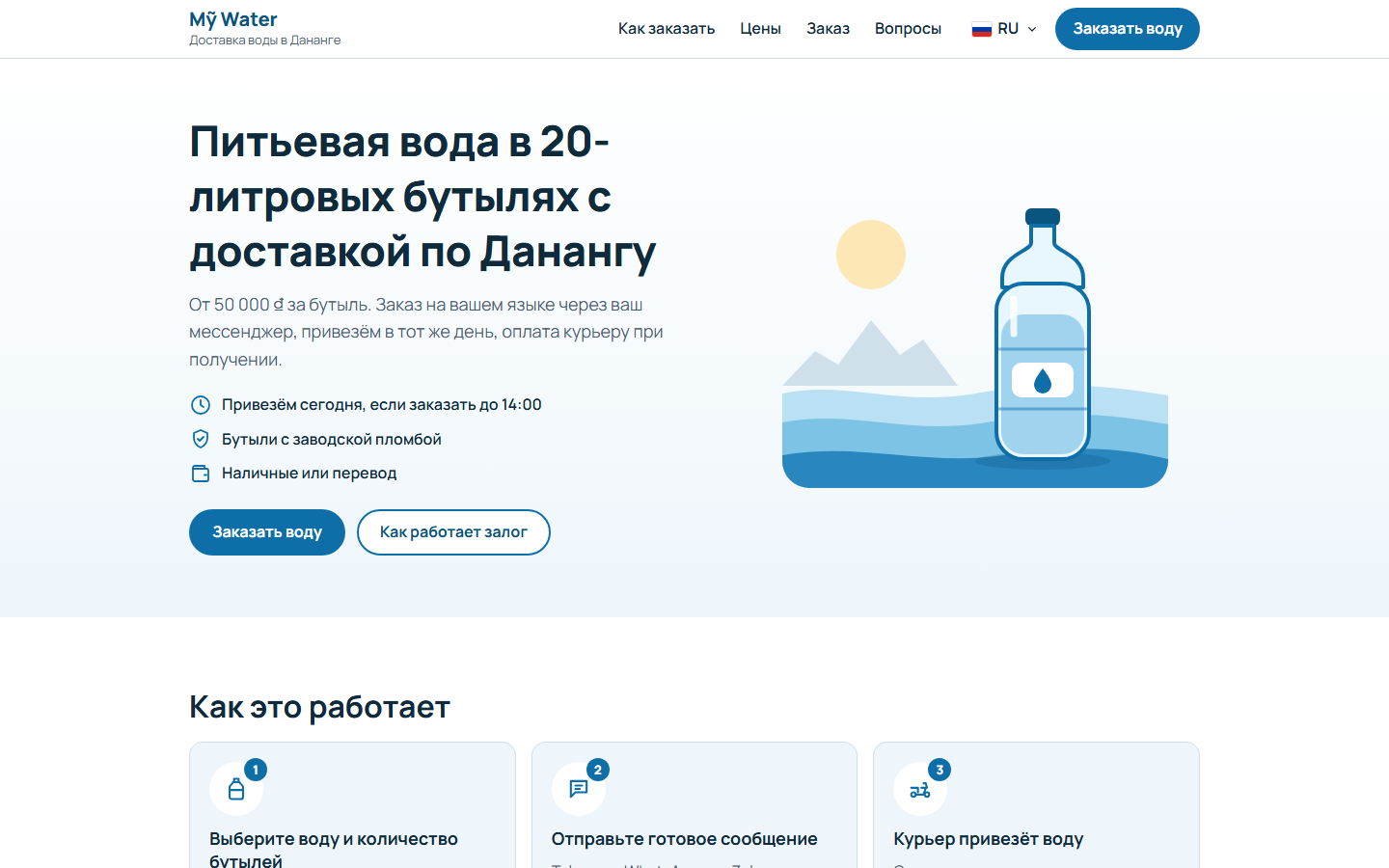
Task: Click the bottle icon in step 1 card
Action: pyautogui.click(x=236, y=789)
